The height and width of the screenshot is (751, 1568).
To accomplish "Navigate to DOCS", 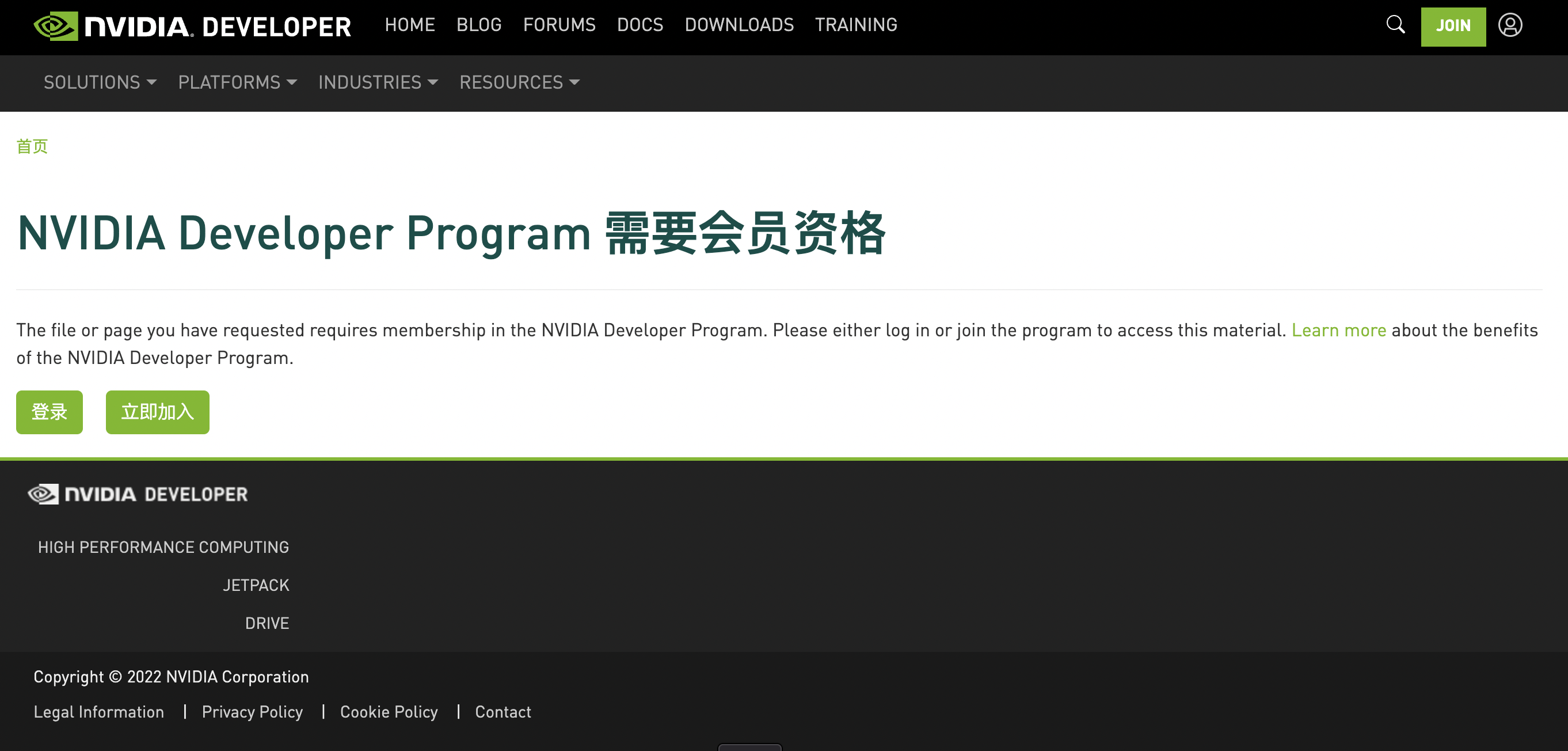I will tap(640, 25).
